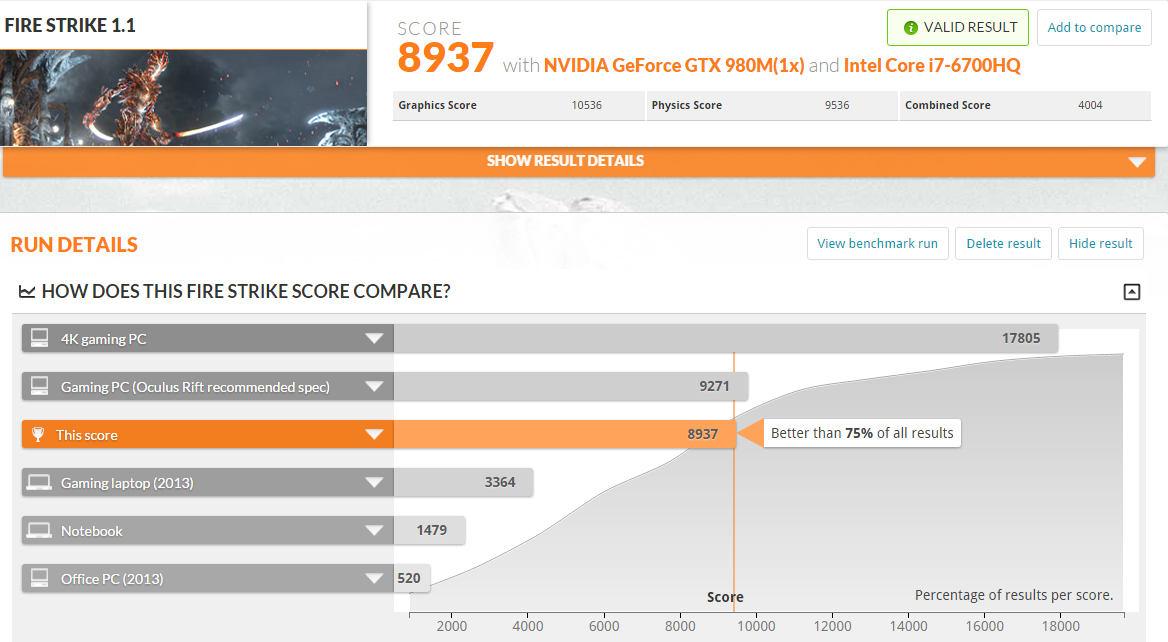The image size is (1168, 642).
Task: Open View benchmark run
Action: (877, 244)
